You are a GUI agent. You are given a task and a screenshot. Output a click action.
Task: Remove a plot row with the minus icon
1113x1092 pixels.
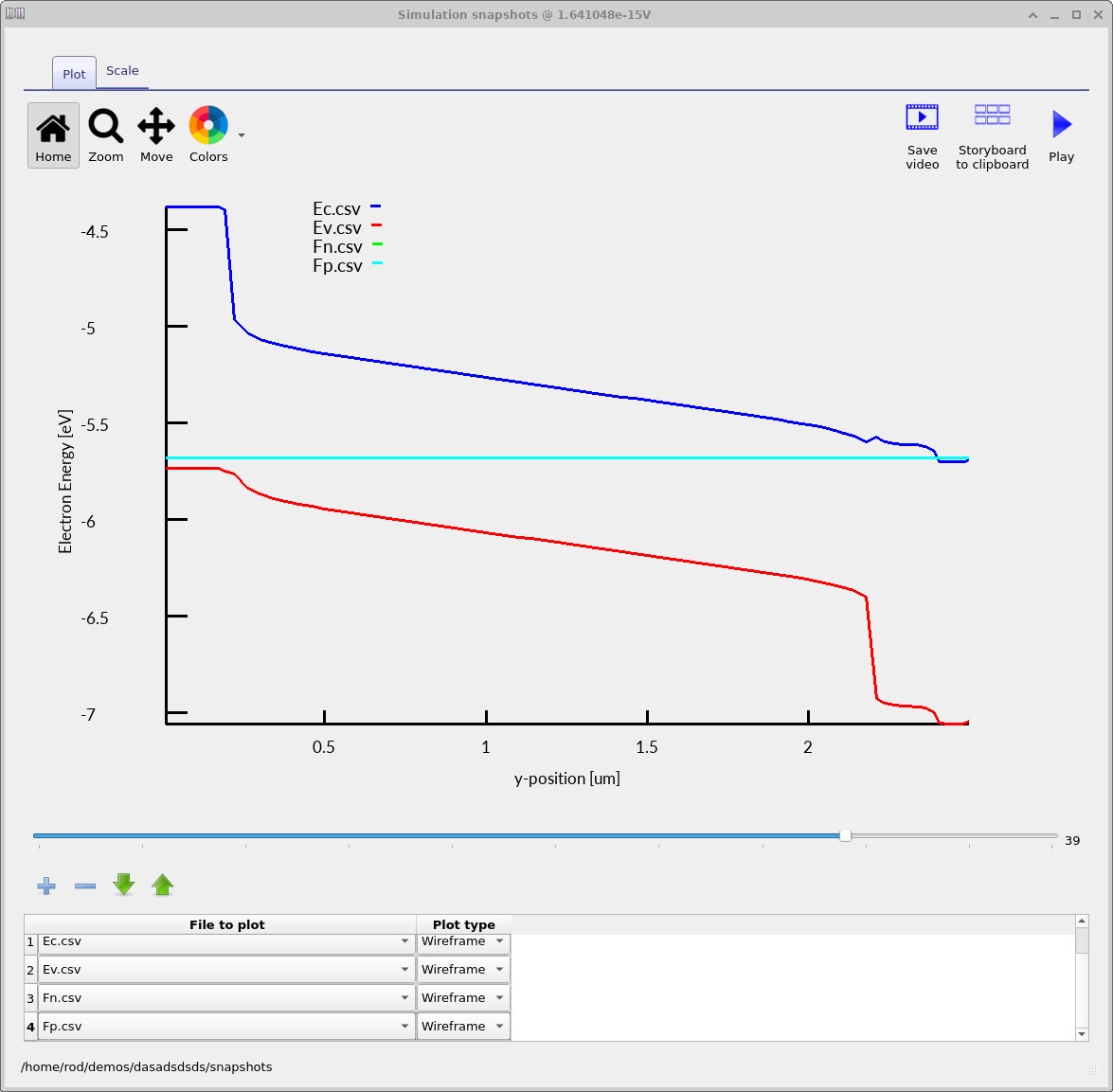click(x=85, y=886)
